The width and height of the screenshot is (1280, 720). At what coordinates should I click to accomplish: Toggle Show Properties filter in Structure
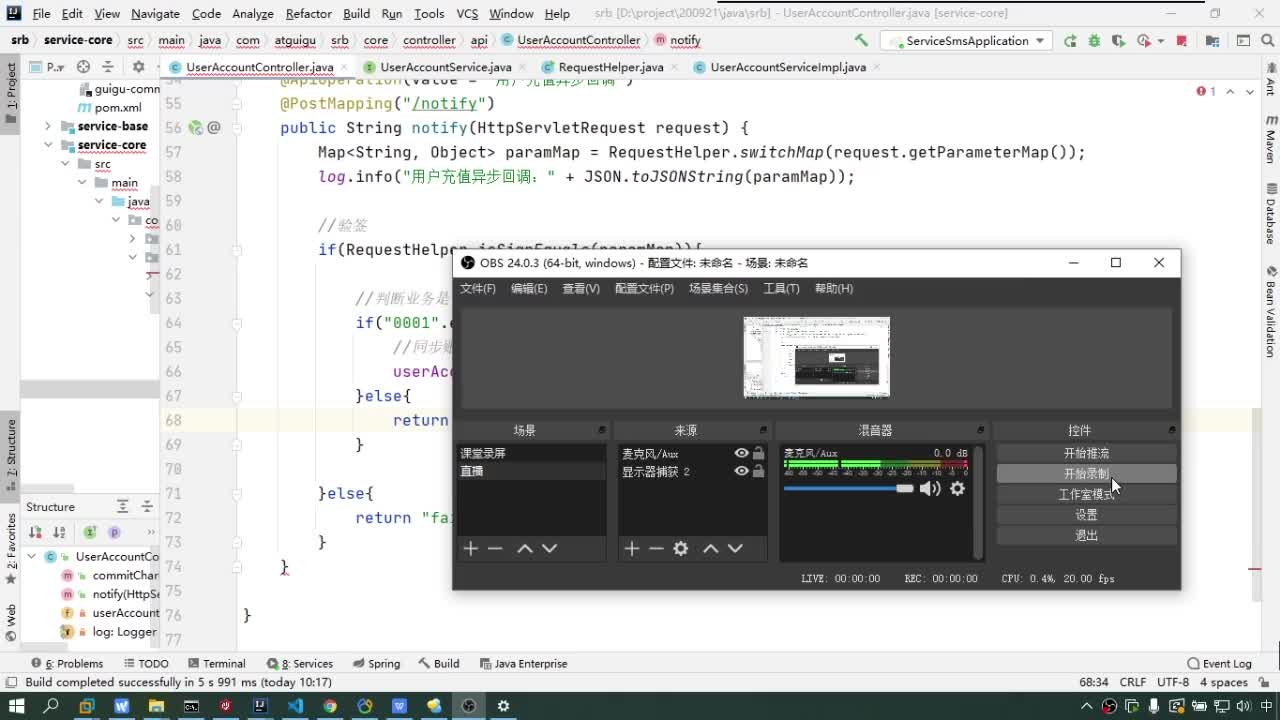pos(114,532)
